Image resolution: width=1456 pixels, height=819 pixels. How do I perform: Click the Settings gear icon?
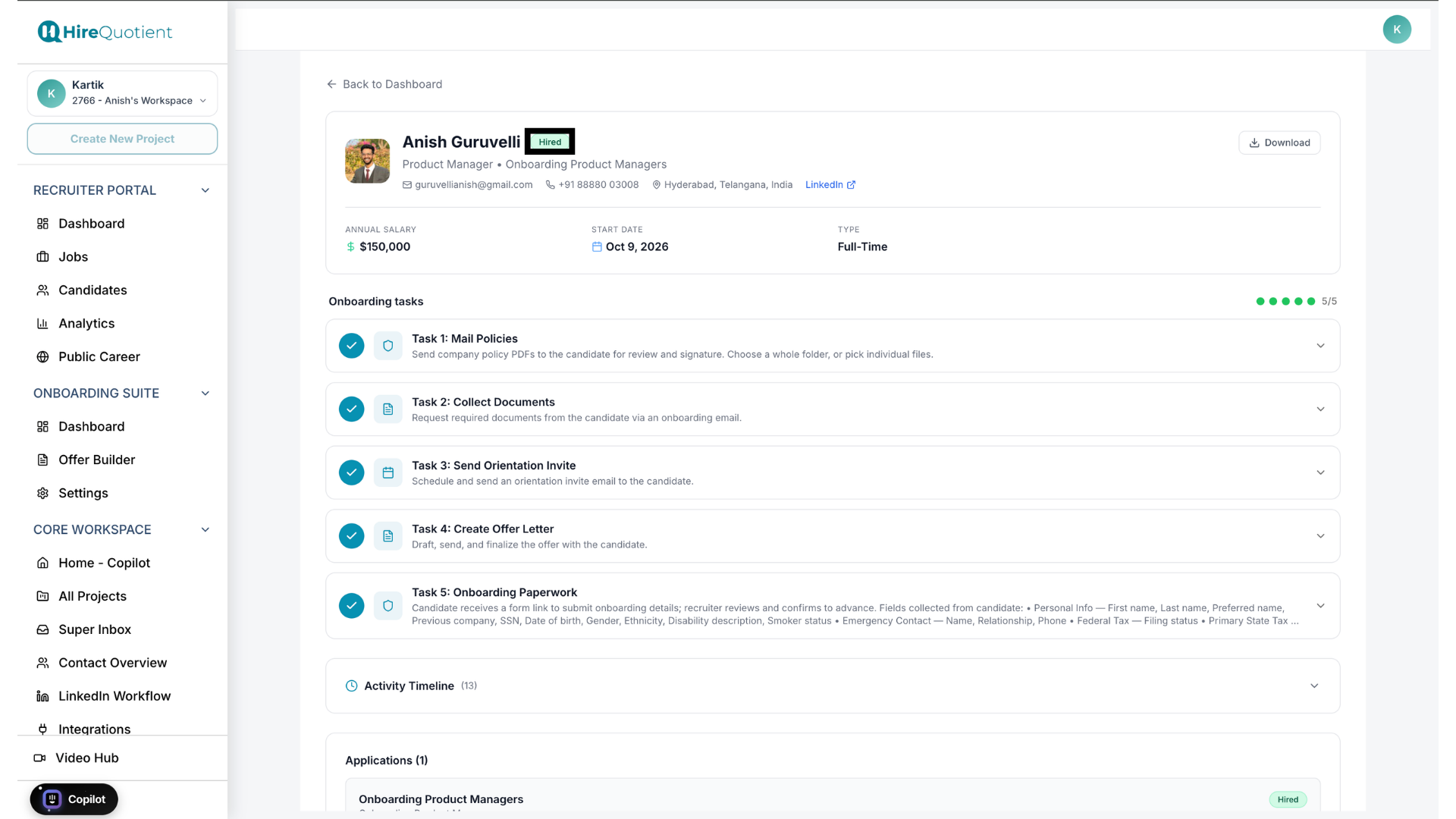[42, 494]
